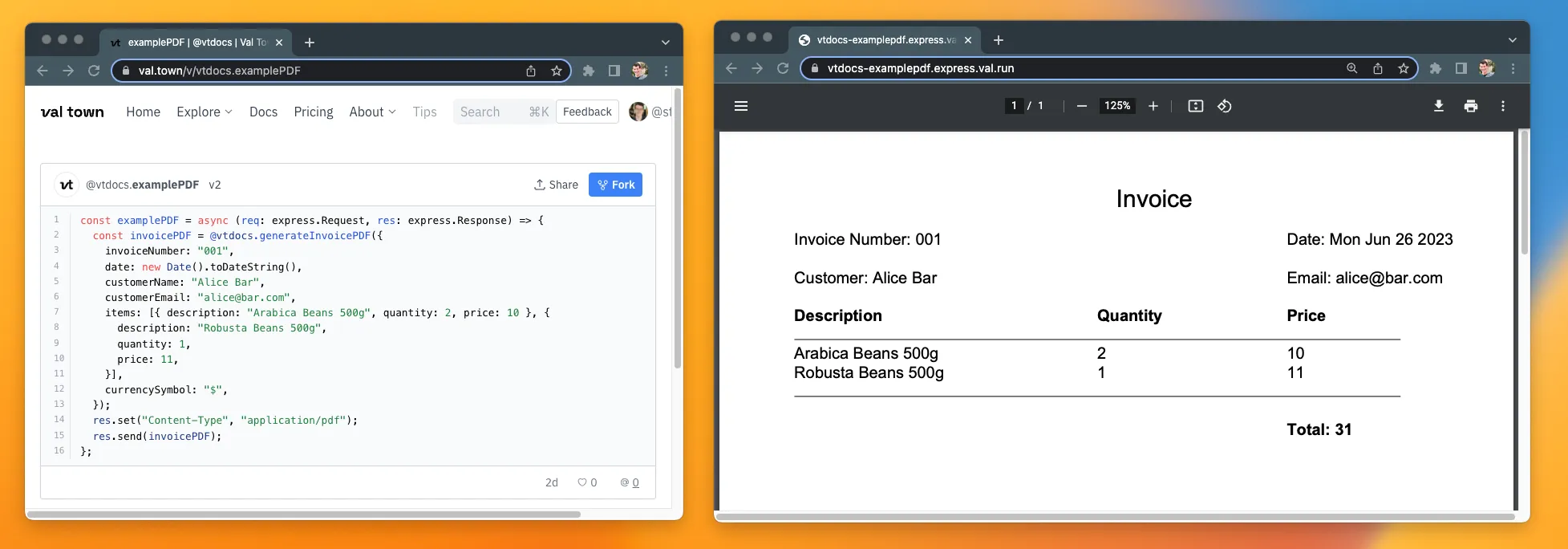This screenshot has width=1568, height=549.
Task: Toggle the side panel in left browser
Action: [614, 71]
